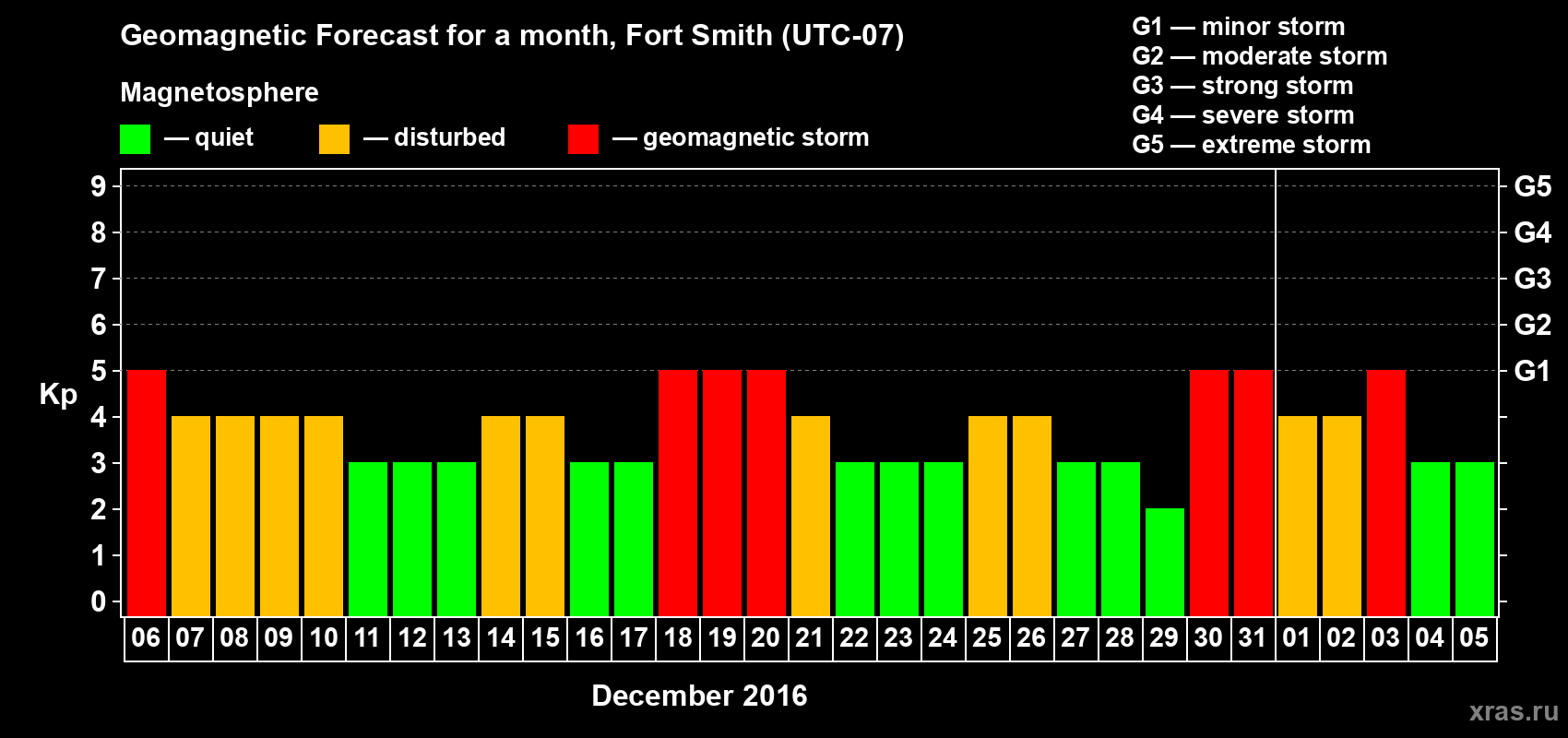Click the date label 02
The height and width of the screenshot is (738, 1568).
click(1341, 637)
